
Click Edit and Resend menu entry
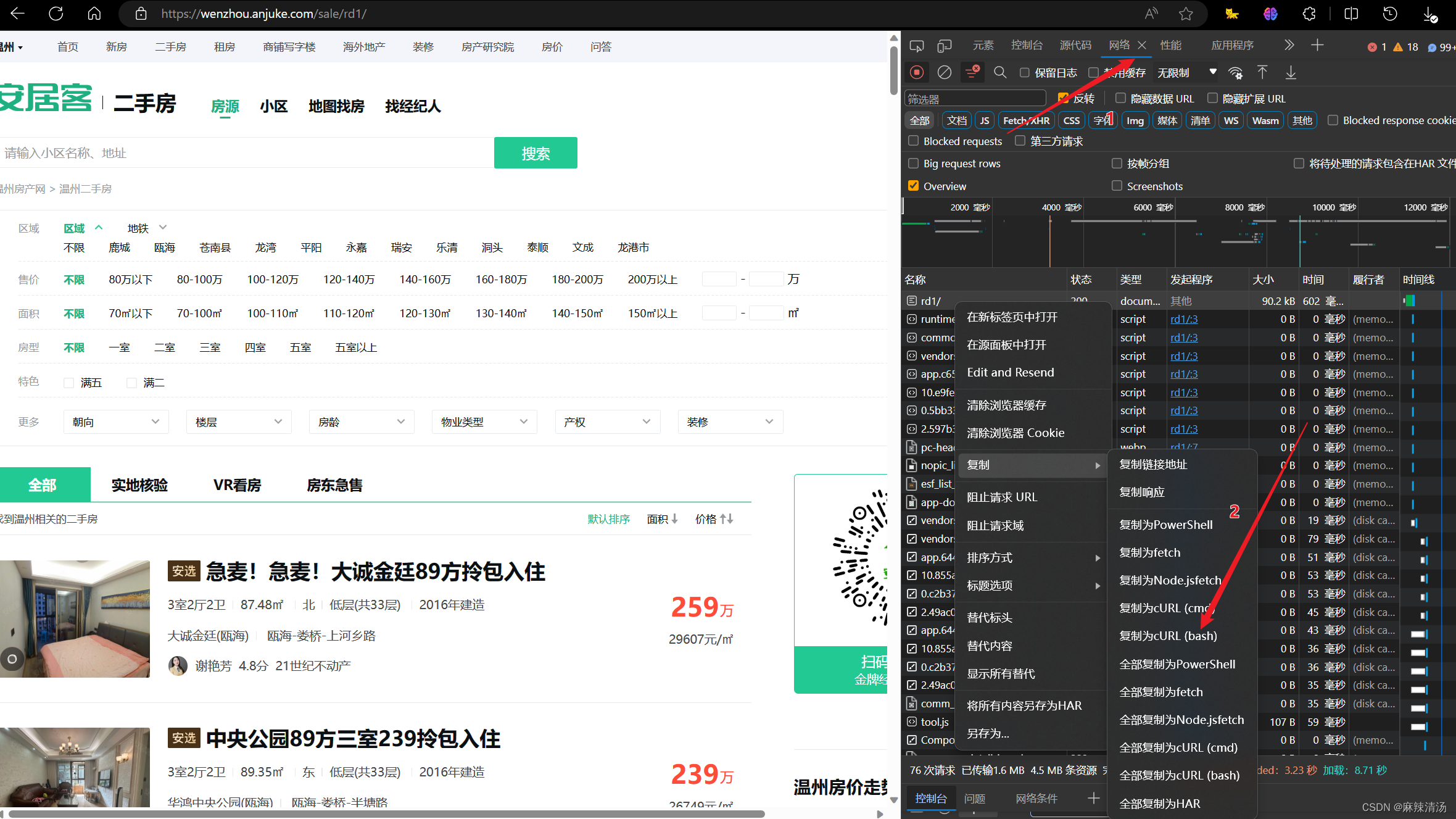coord(1010,372)
